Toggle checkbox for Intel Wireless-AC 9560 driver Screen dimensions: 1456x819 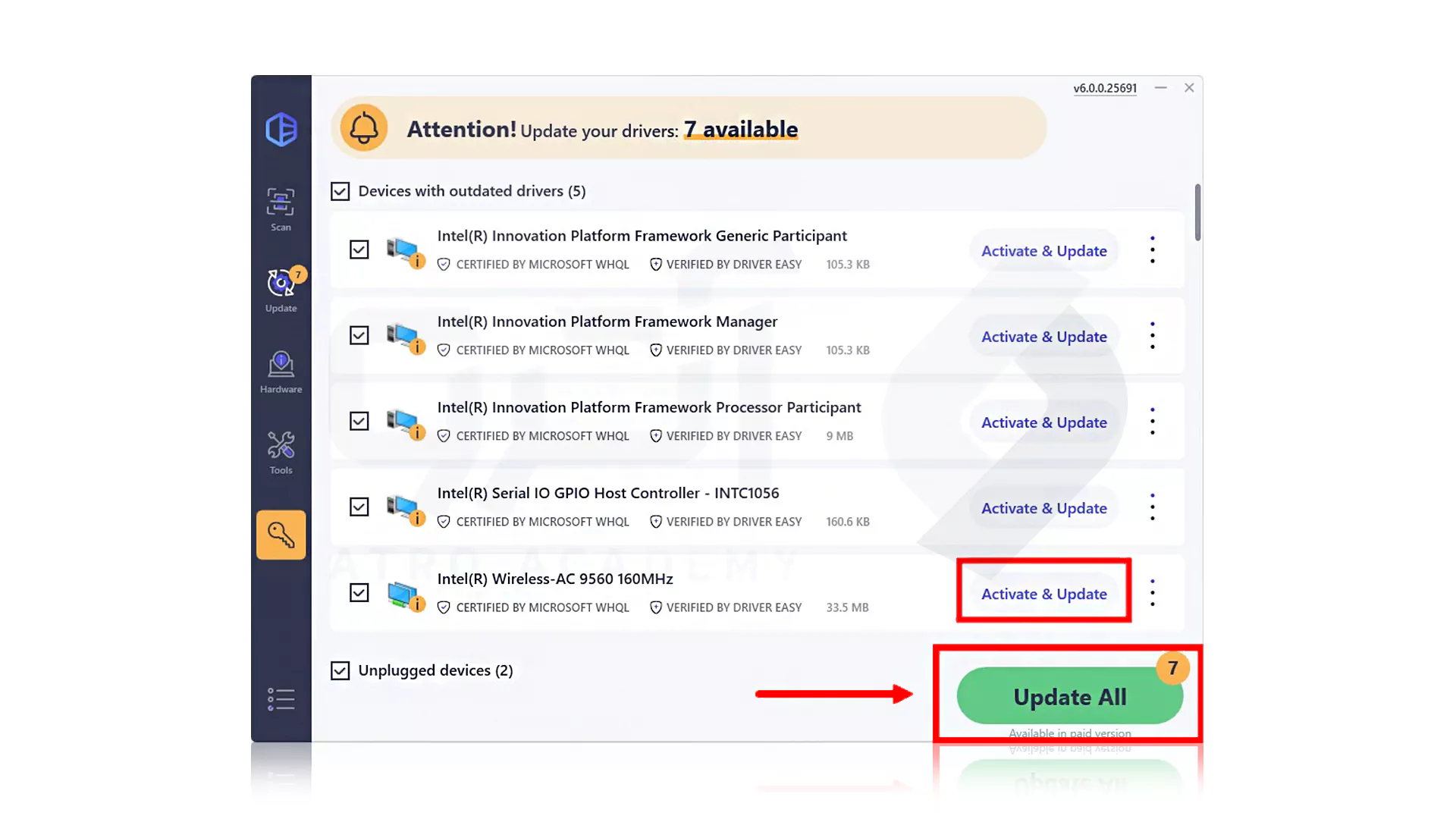(x=358, y=593)
